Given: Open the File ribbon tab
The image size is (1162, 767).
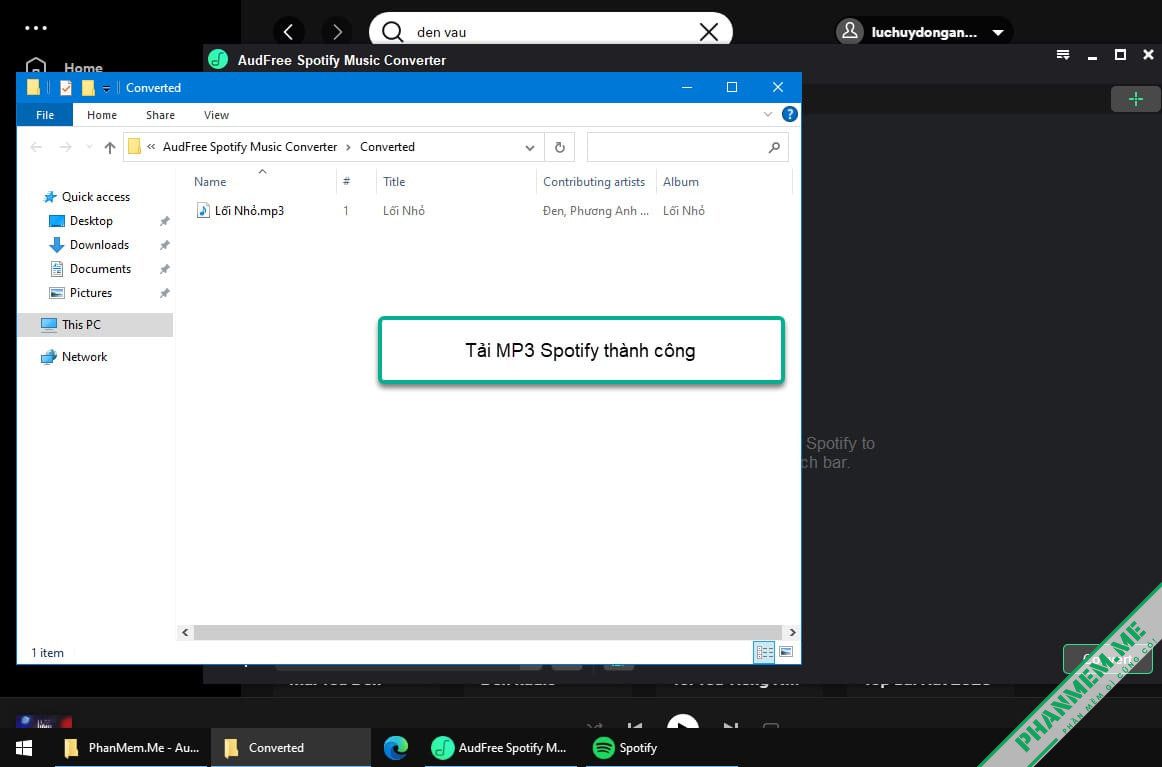Looking at the screenshot, I should tap(44, 115).
